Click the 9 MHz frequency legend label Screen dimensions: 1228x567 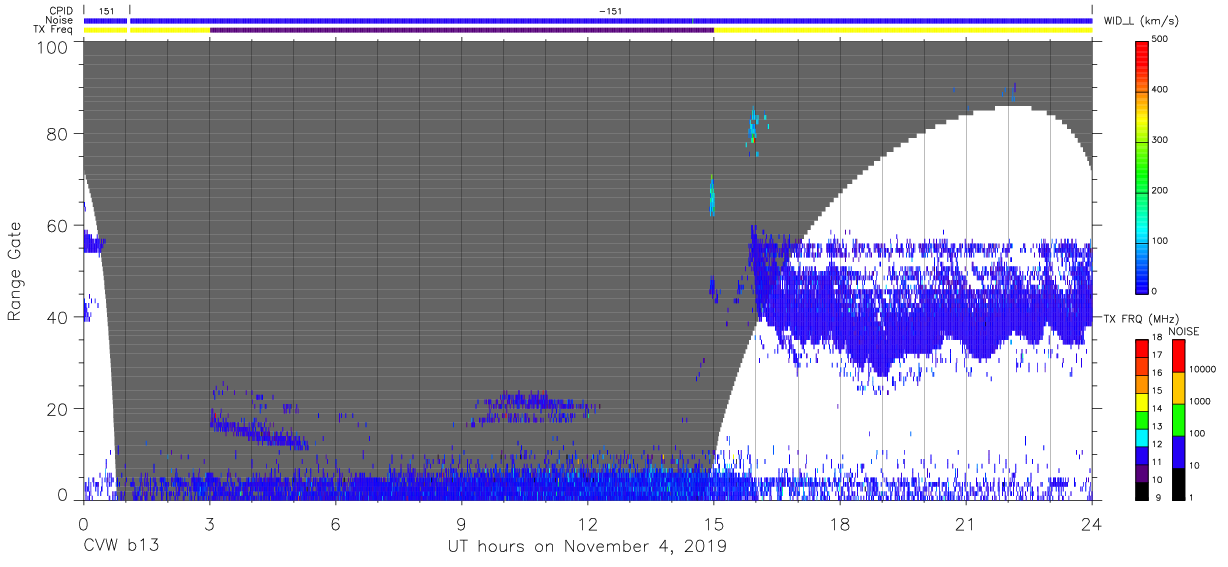tap(1157, 498)
